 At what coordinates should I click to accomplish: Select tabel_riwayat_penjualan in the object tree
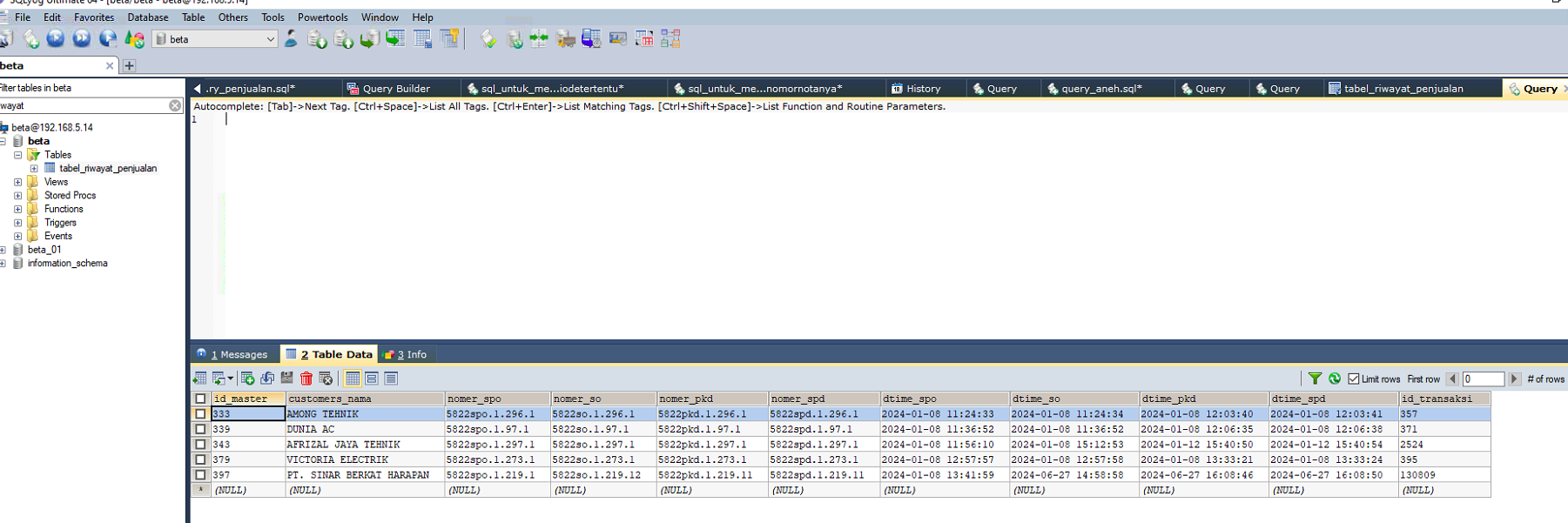coord(108,169)
